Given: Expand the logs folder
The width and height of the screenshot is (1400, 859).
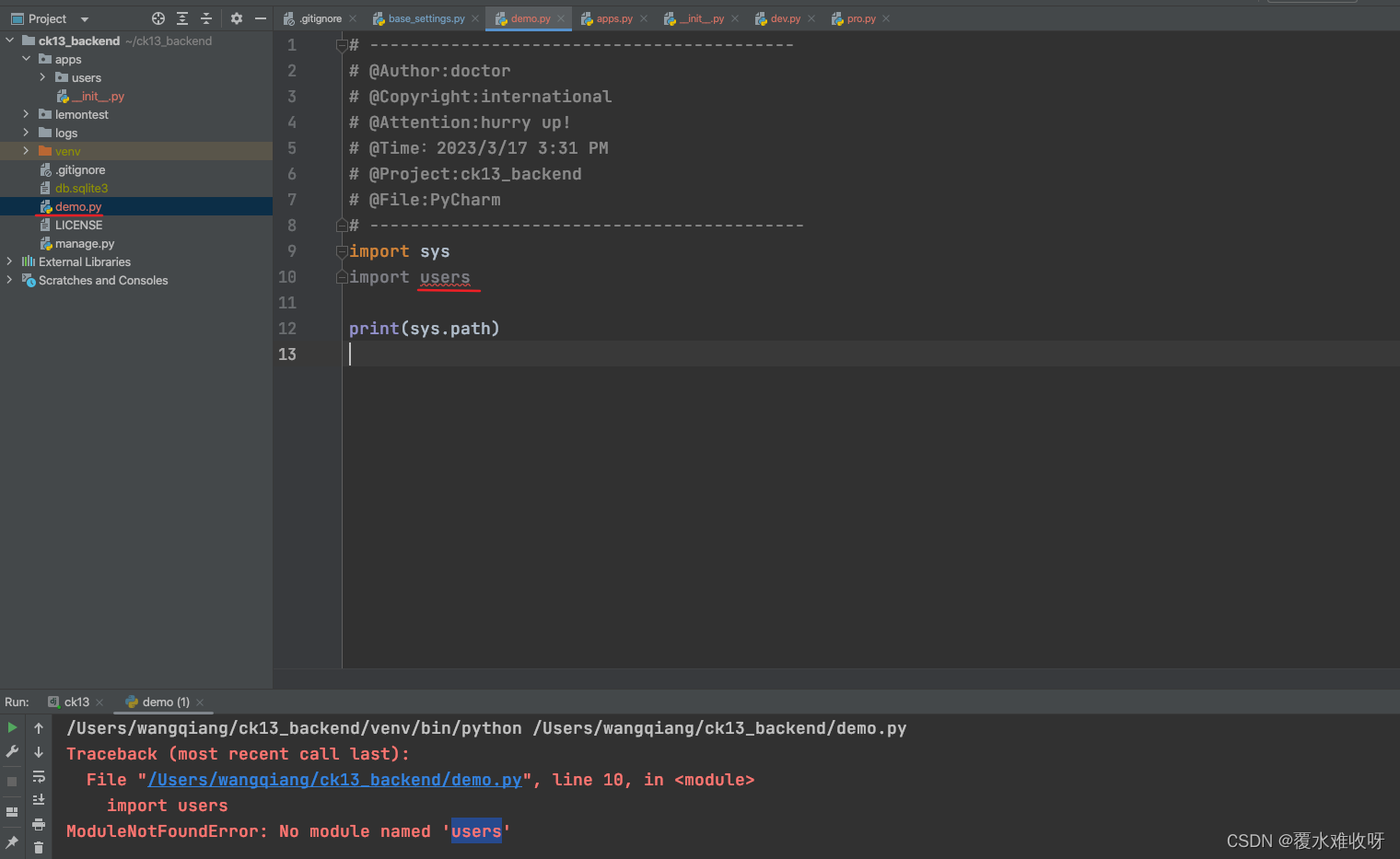Looking at the screenshot, I should click(x=26, y=133).
